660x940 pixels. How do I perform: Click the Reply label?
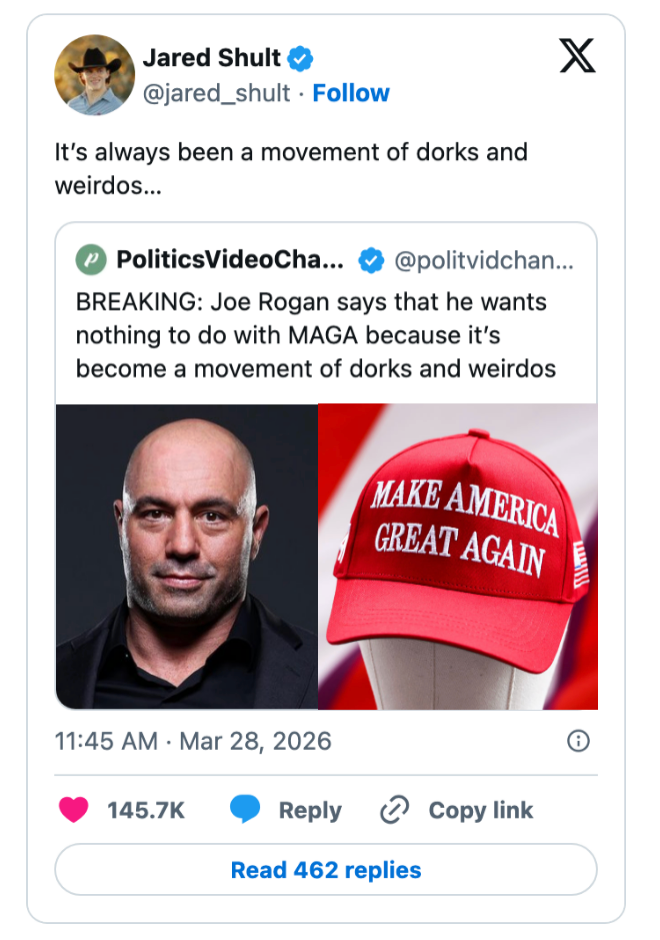310,810
